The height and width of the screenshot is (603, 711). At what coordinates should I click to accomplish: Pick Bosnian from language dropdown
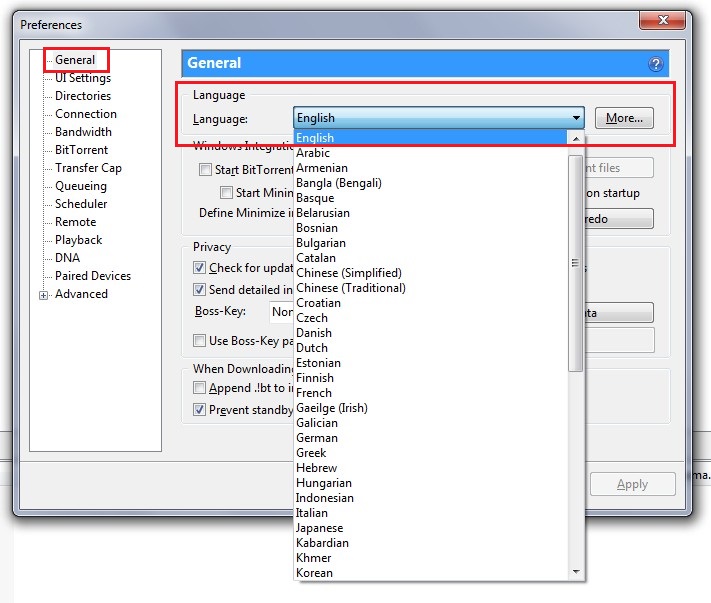[431, 228]
